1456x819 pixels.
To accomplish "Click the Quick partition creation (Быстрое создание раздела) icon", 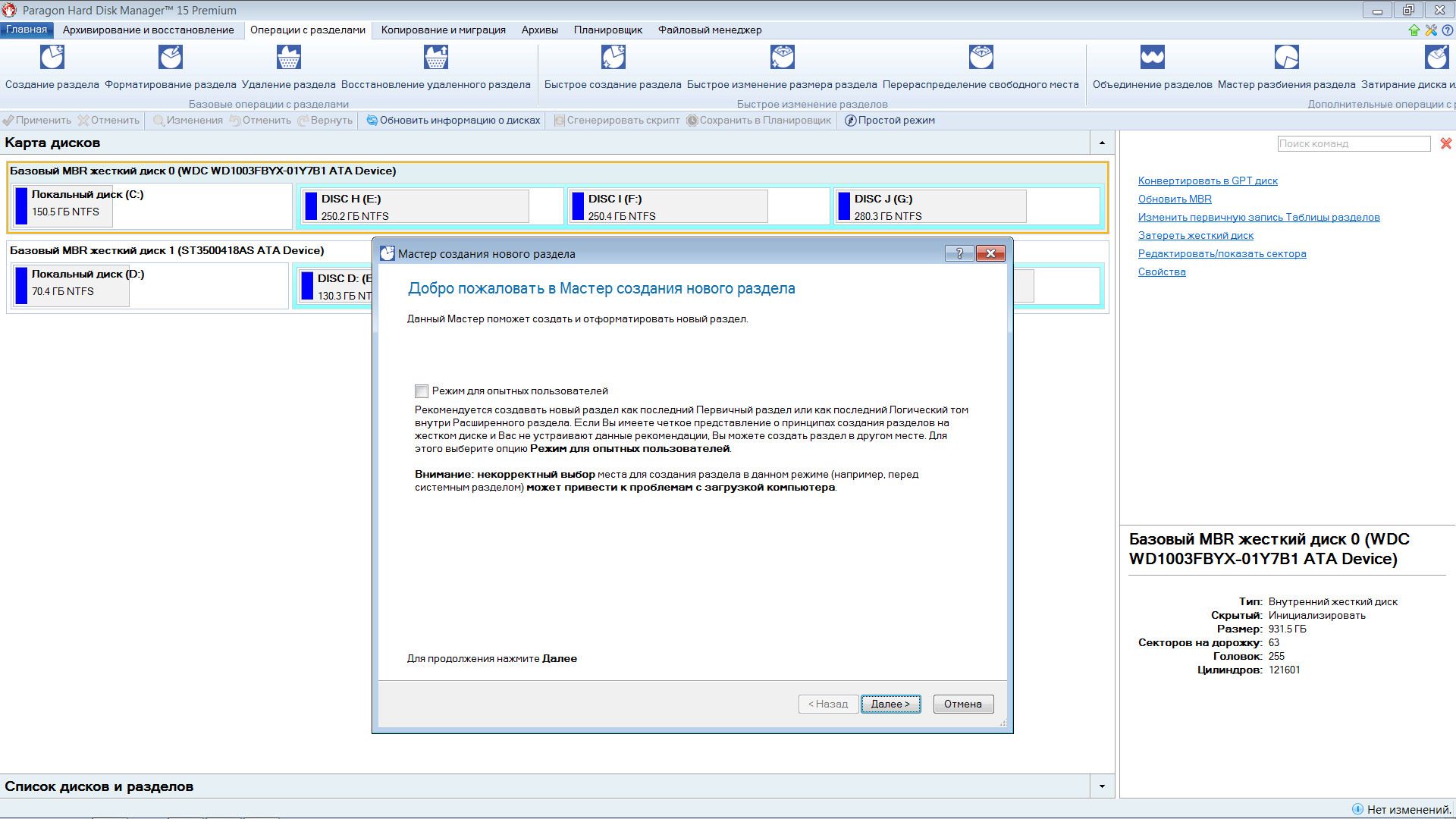I will coord(613,58).
